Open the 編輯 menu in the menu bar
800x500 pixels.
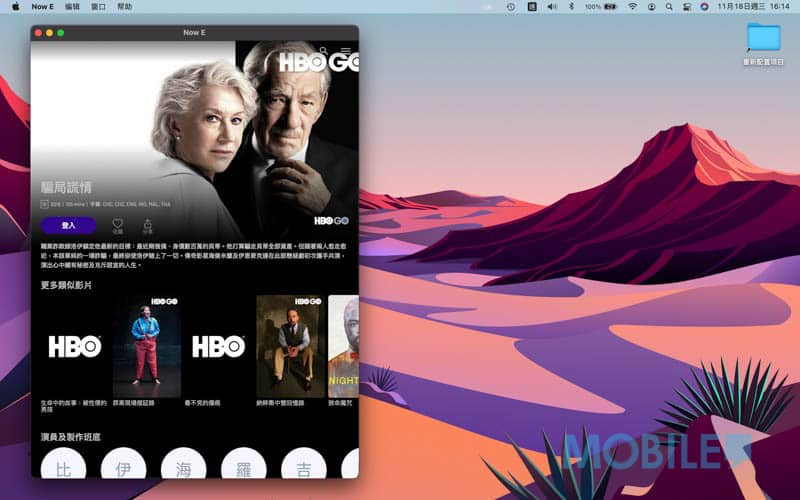72,6
